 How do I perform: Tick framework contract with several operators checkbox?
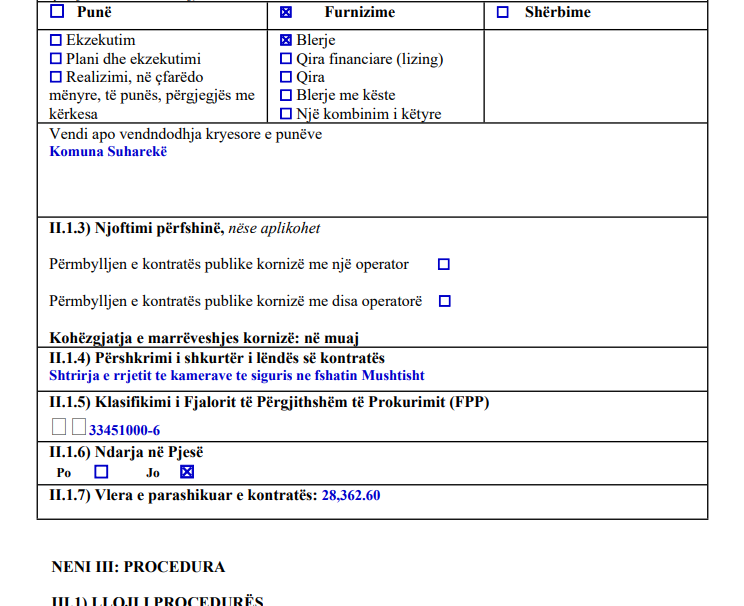point(445,301)
